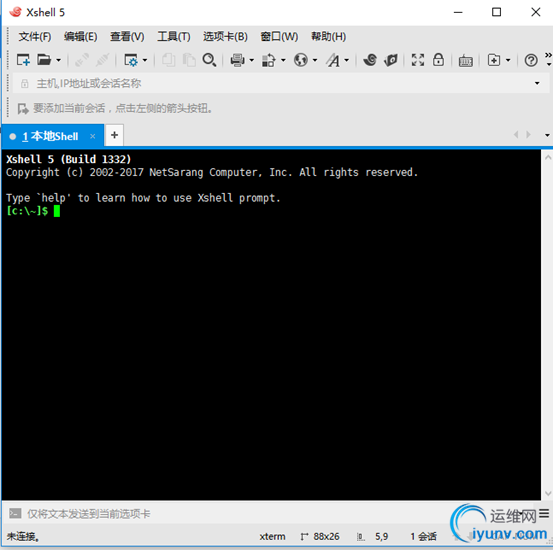Image resolution: width=553 pixels, height=550 pixels.
Task: Toggle full screen mode icon
Action: coord(418,60)
